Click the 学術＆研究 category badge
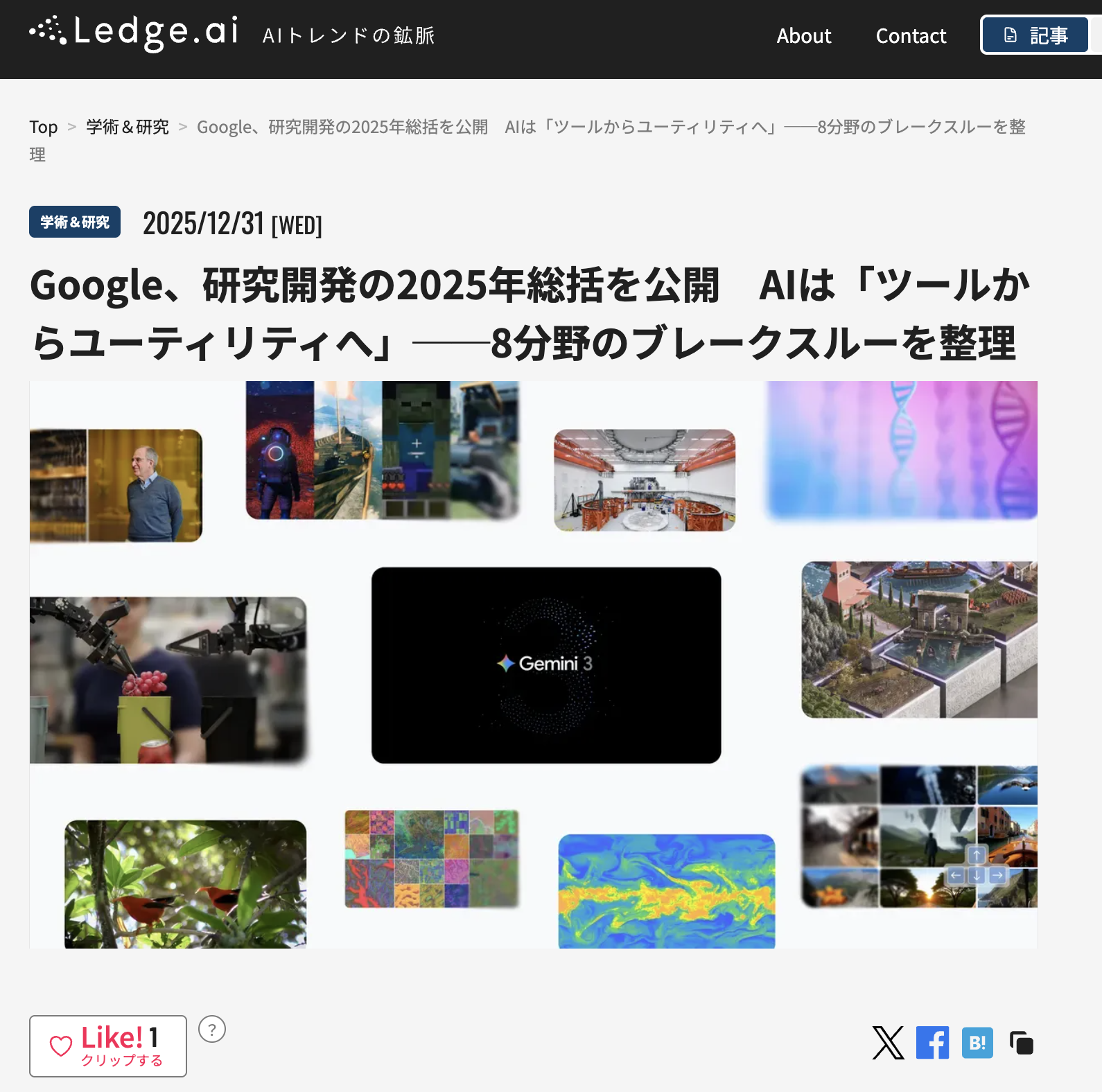Screen dimensions: 1102x1092 (75, 222)
